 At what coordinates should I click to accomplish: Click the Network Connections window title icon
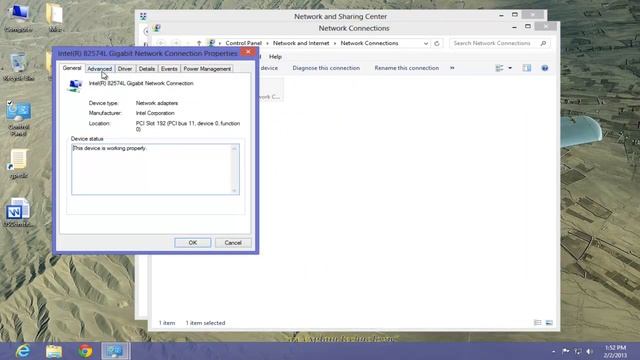(157, 28)
